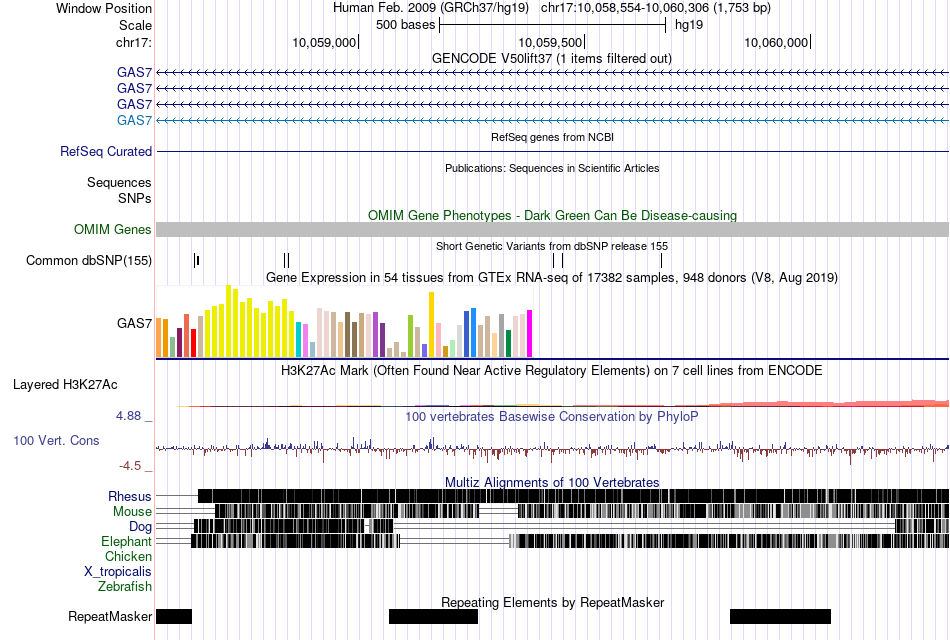Click the Window Position label
Image resolution: width=950 pixels, height=640 pixels.
pos(104,8)
